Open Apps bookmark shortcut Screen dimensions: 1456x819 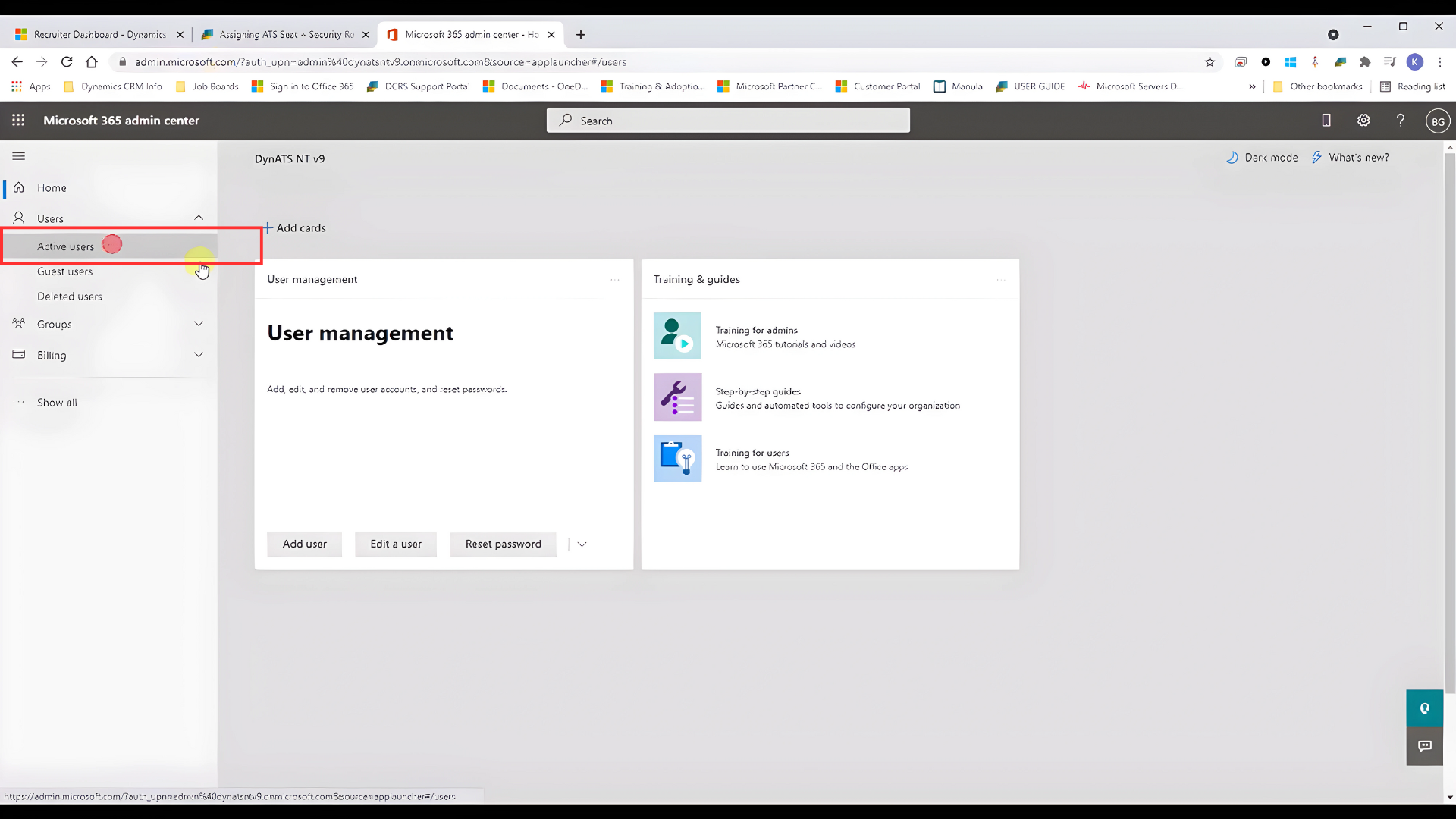31,86
